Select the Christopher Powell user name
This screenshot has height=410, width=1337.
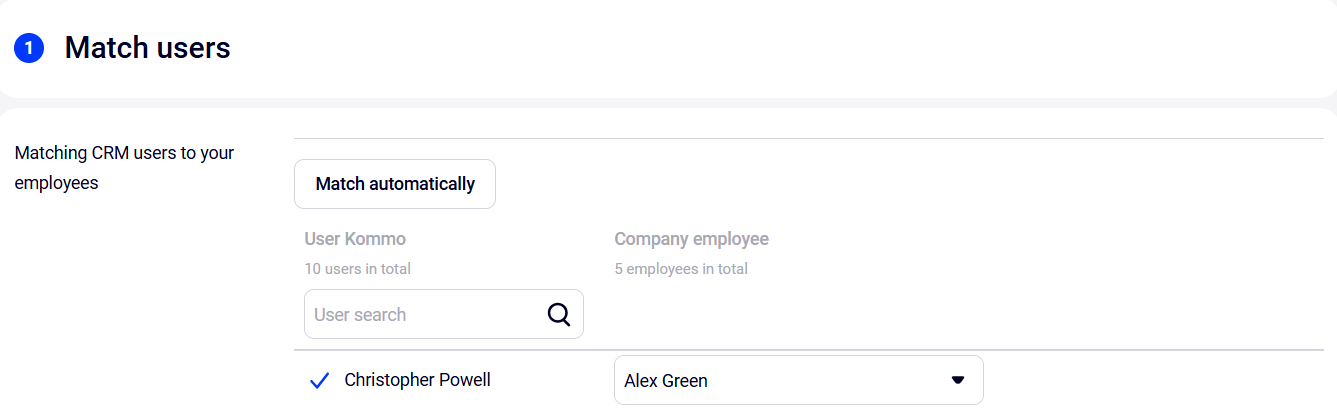coord(417,380)
